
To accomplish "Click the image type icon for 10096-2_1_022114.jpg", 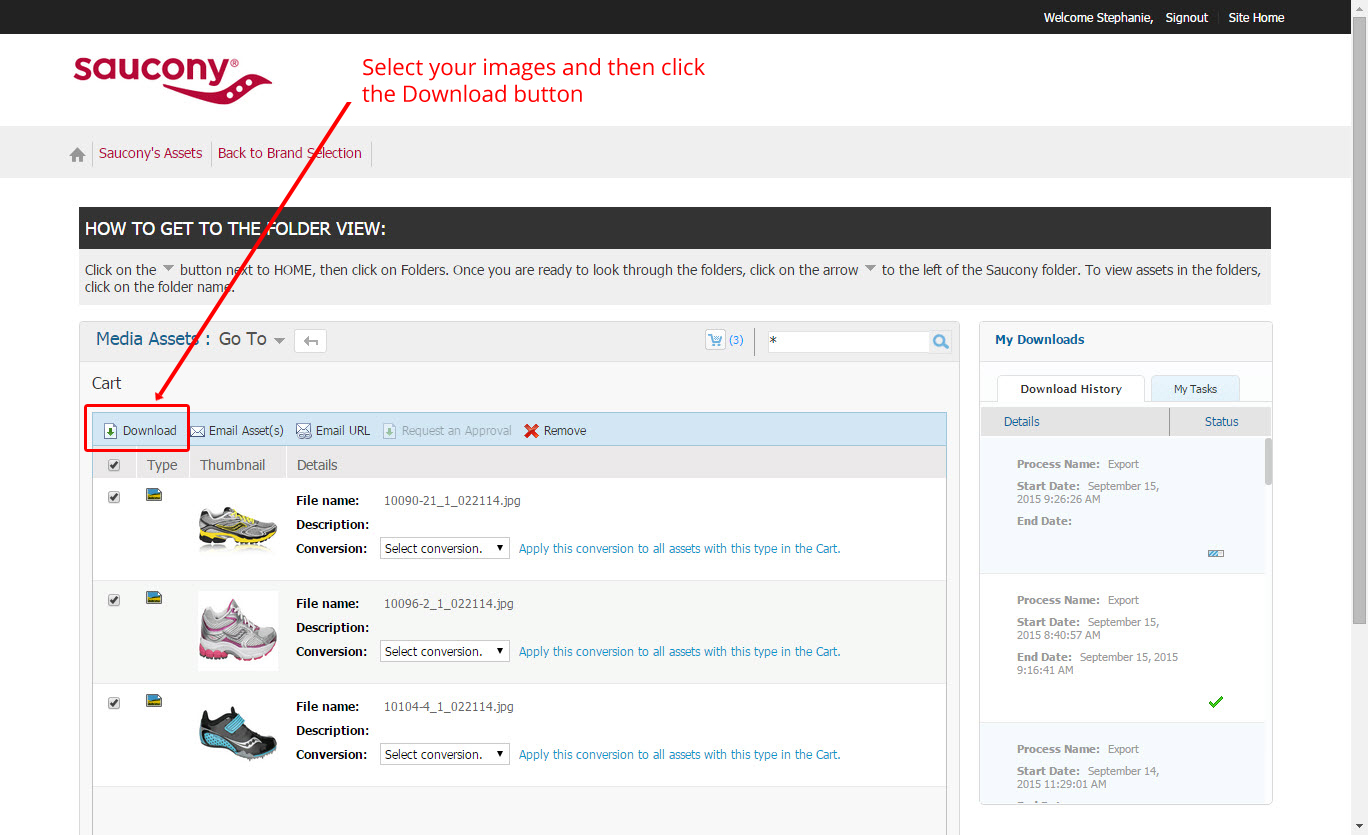I will tap(154, 597).
